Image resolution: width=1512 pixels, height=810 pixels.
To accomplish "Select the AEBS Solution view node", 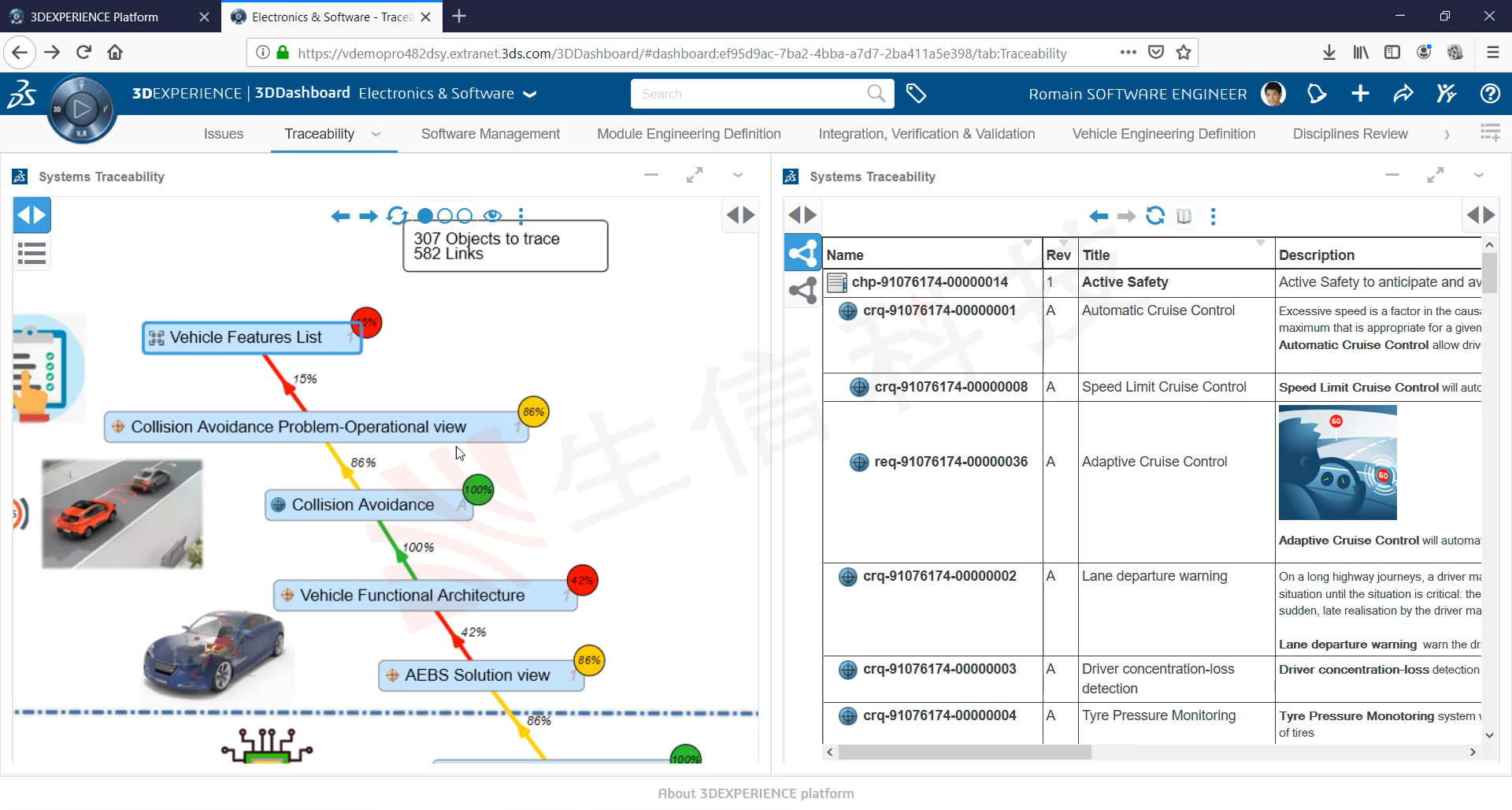I will tap(481, 675).
